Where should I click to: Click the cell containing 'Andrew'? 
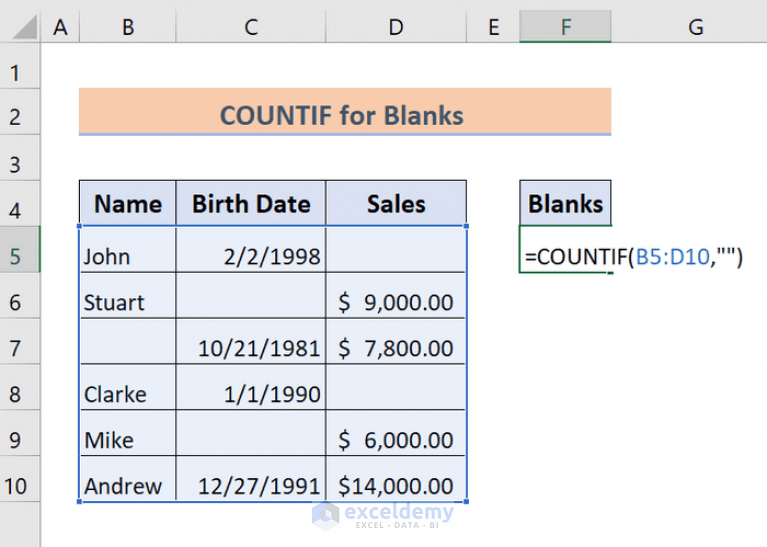pyautogui.click(x=128, y=479)
